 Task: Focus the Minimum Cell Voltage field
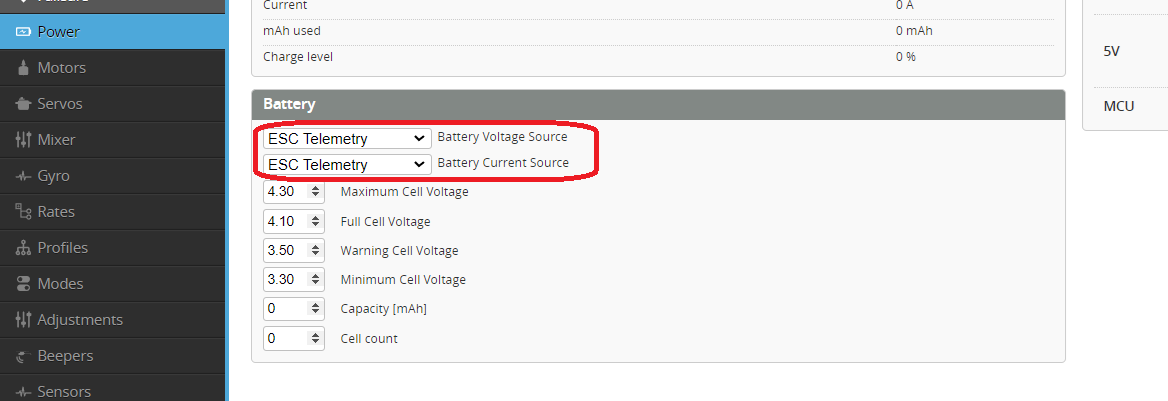click(x=287, y=280)
